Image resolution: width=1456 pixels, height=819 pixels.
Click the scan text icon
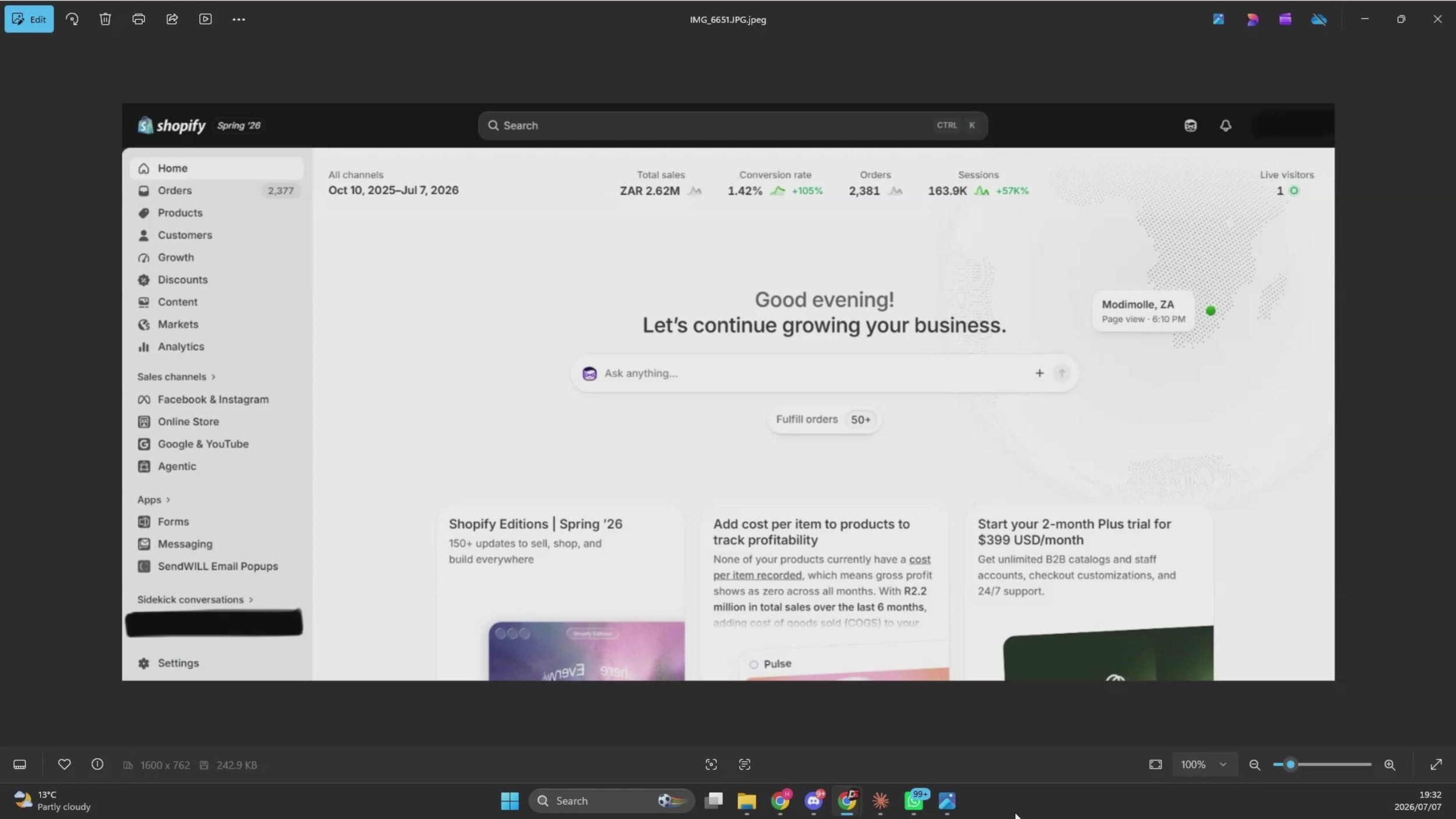tap(744, 764)
